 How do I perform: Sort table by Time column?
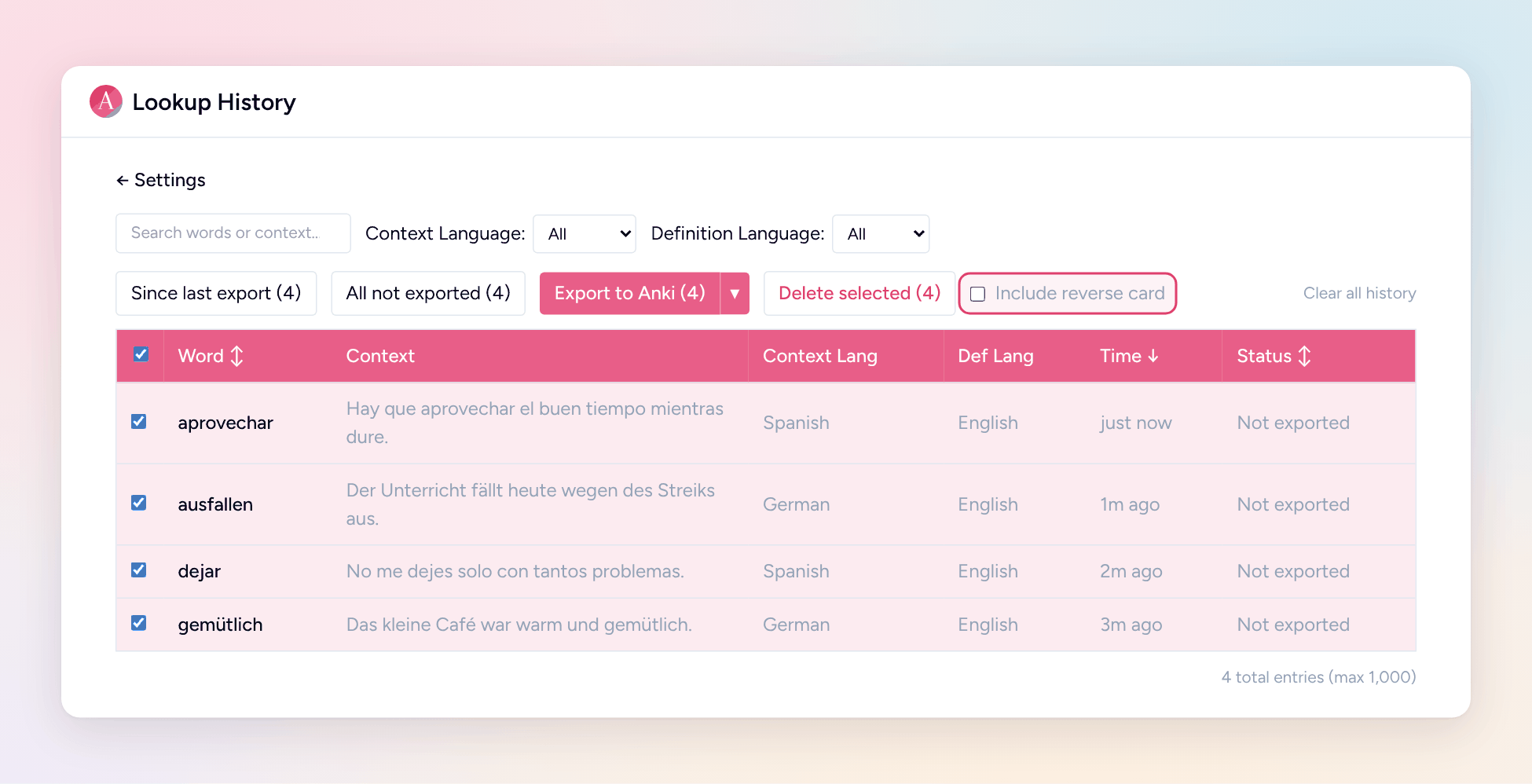pyautogui.click(x=1129, y=356)
